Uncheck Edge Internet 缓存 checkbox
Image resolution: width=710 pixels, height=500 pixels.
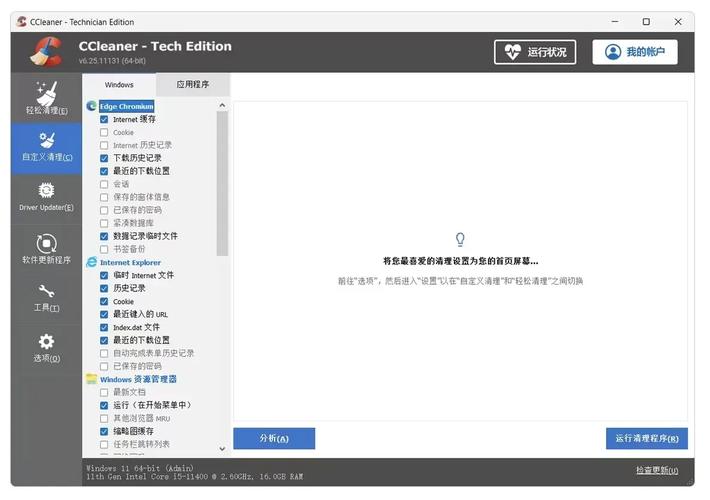pyautogui.click(x=104, y=120)
